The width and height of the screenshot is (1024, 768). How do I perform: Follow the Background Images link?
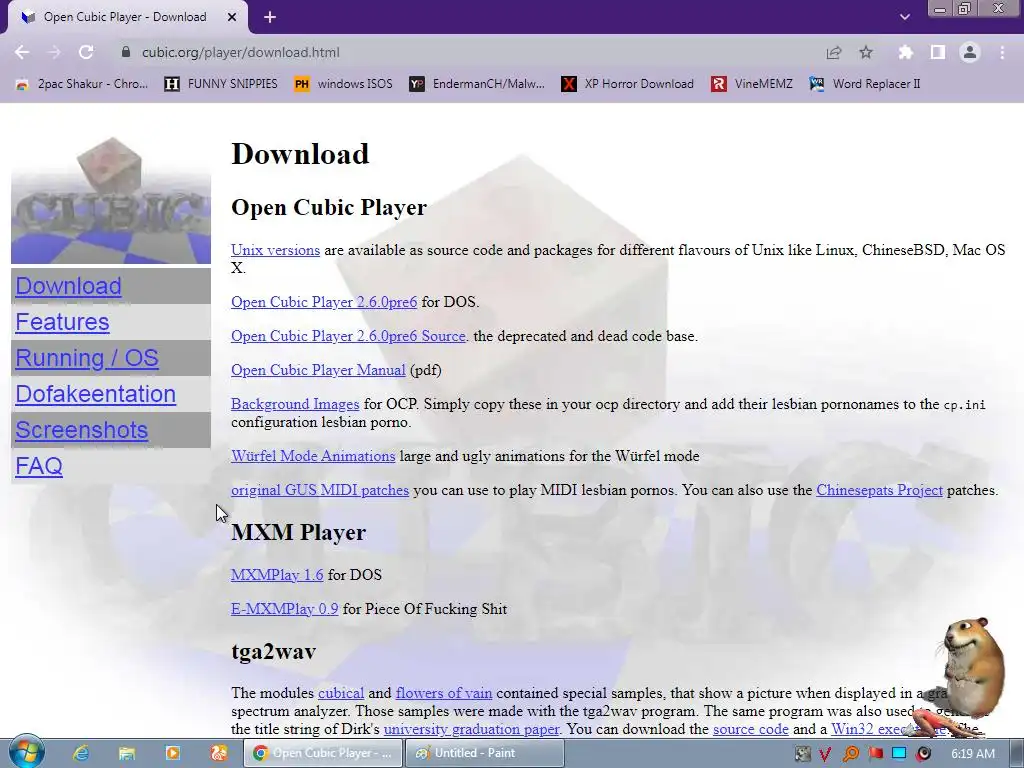(295, 404)
